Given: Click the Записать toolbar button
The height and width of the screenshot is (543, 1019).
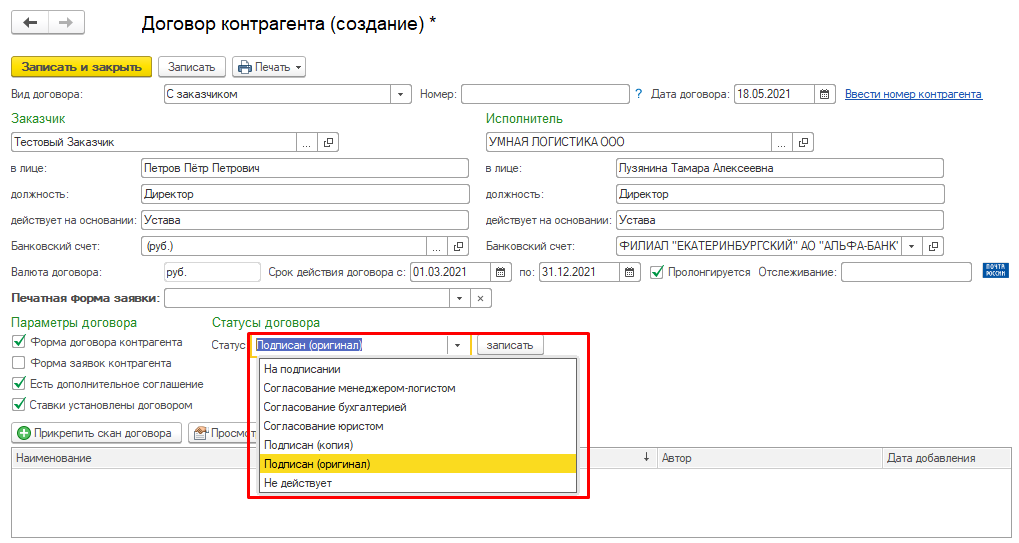Looking at the screenshot, I should click(192, 67).
